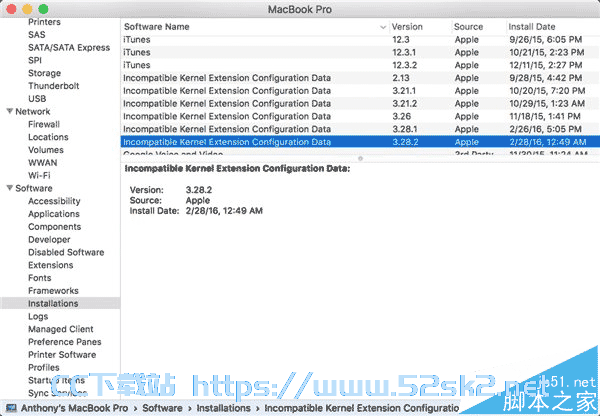Open Printer Software in sidebar
The height and width of the screenshot is (416, 600).
click(x=62, y=354)
